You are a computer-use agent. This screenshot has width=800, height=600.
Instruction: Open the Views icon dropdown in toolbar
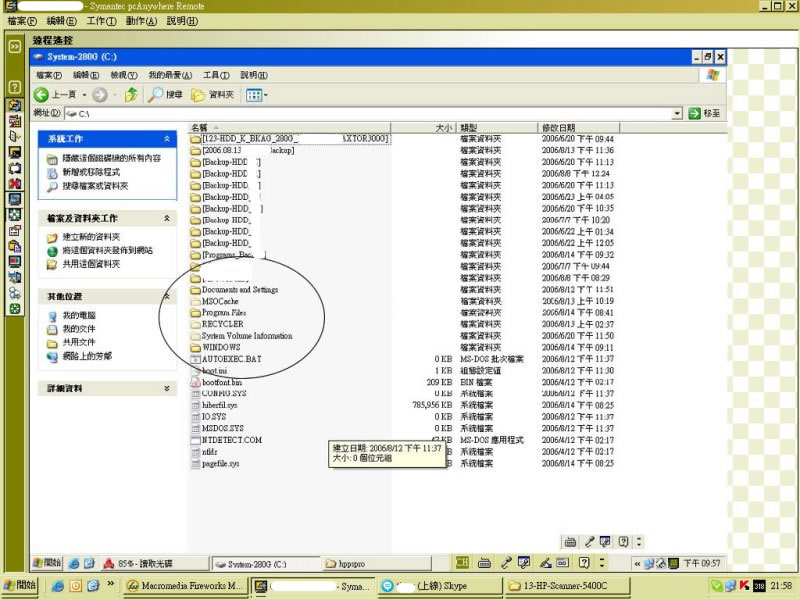click(256, 95)
